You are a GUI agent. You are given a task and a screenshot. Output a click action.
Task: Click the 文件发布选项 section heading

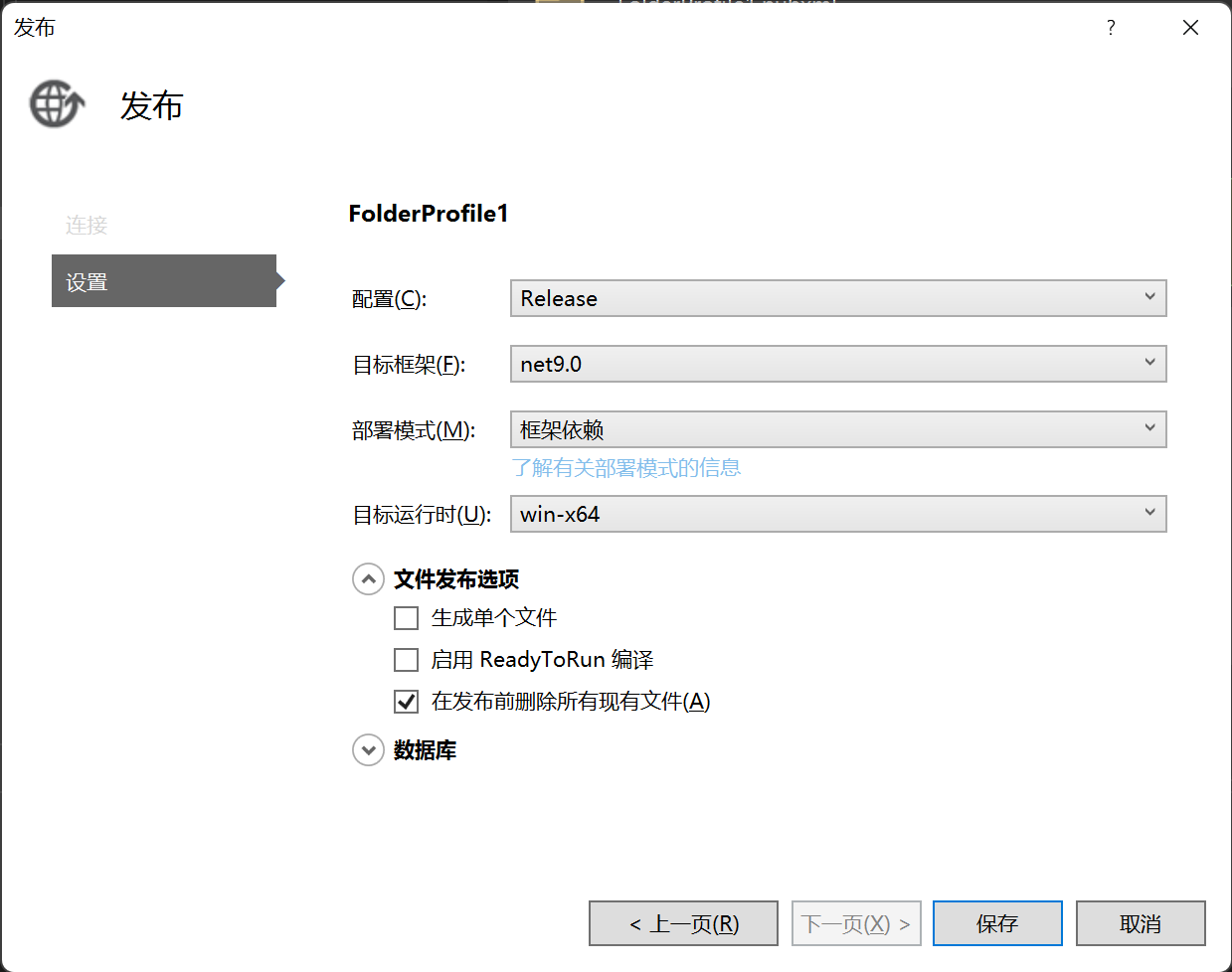456,579
